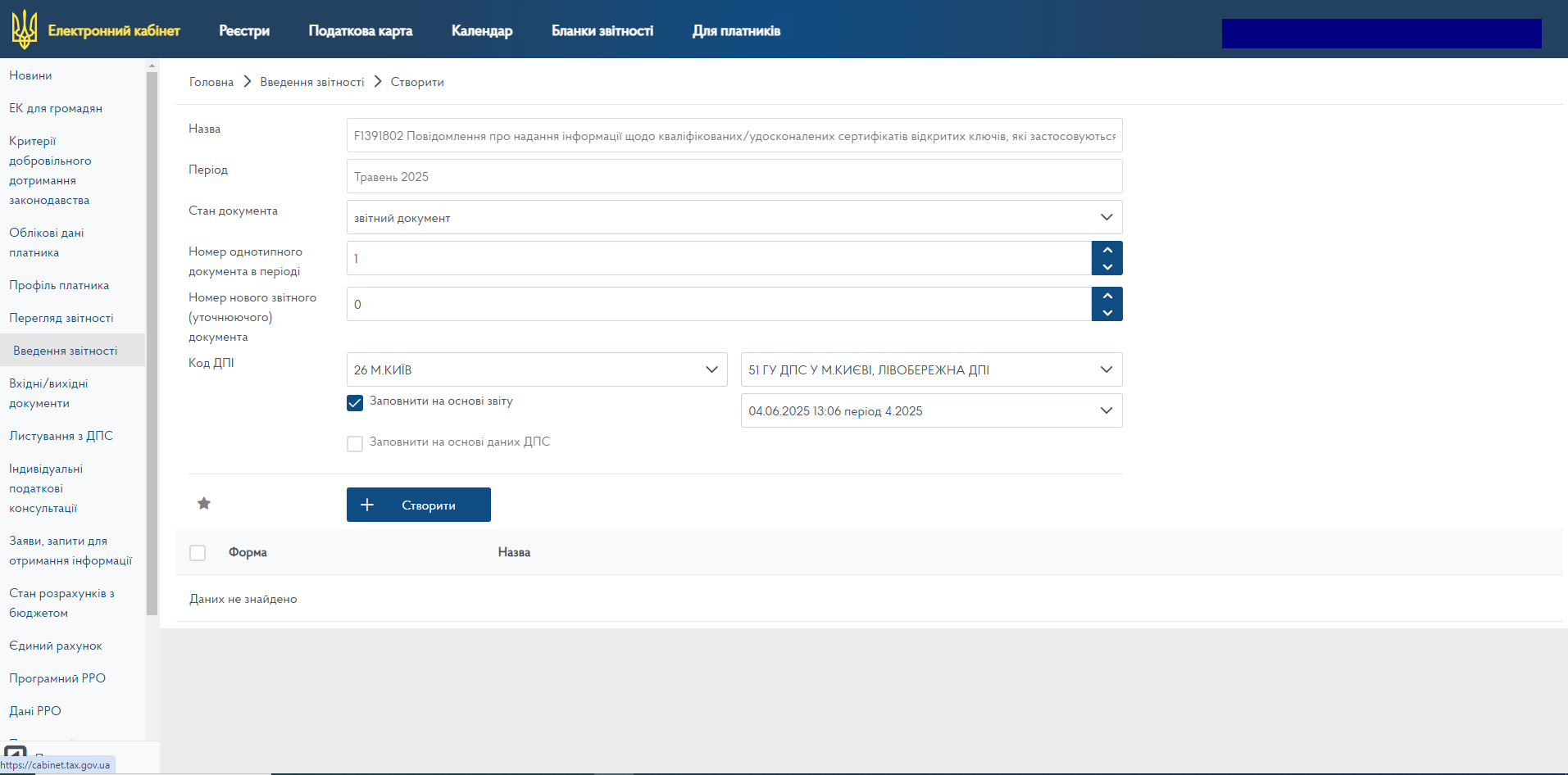Check the select-all checkbox beside Форма

(198, 553)
